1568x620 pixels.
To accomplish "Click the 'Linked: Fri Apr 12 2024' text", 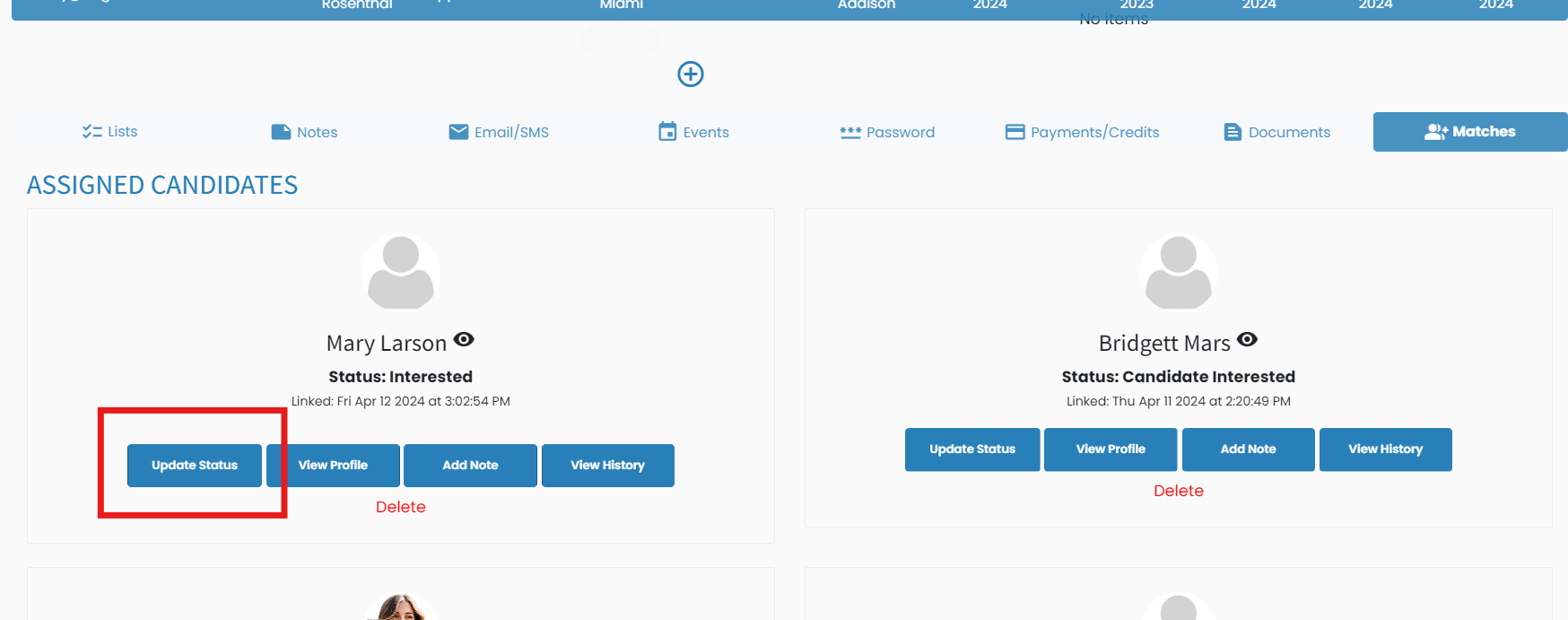I will (x=401, y=401).
